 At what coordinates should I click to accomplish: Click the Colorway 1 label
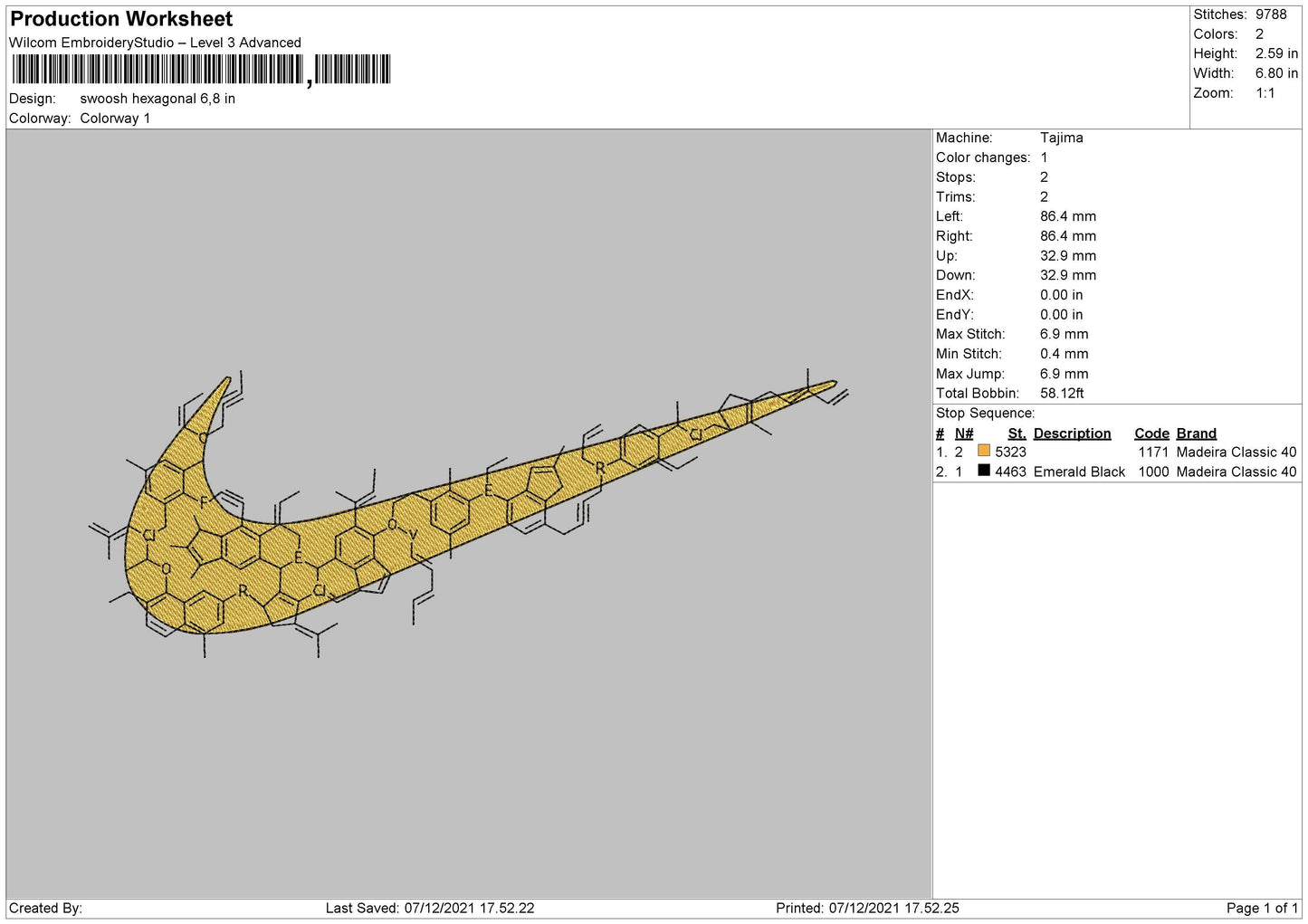click(115, 119)
